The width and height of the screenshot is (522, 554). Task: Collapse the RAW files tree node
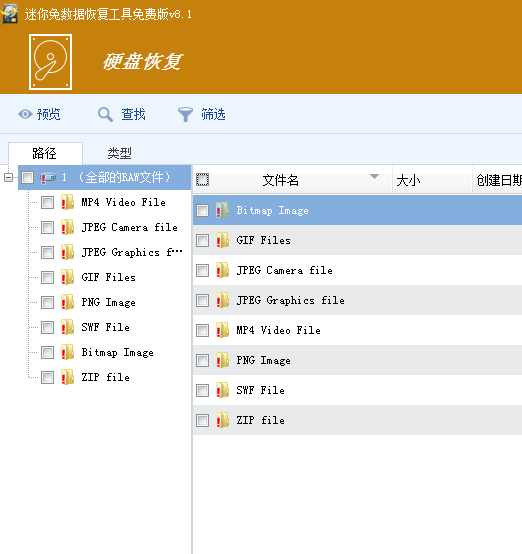pos(8,177)
